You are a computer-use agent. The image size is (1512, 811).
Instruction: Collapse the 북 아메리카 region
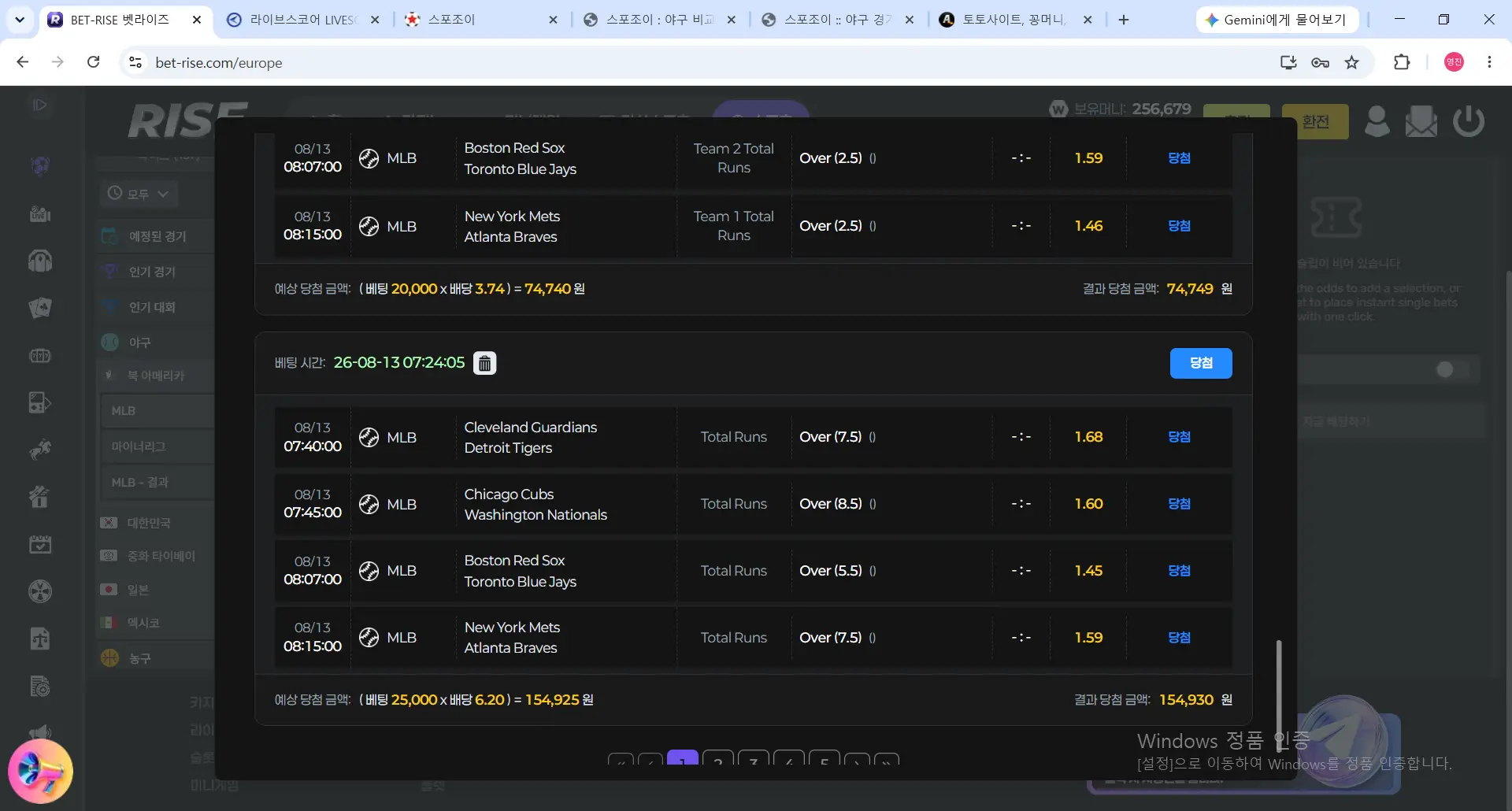click(x=156, y=376)
